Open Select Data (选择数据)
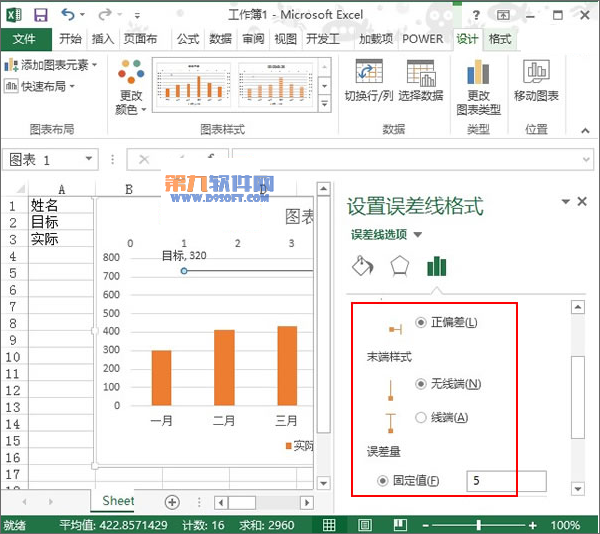 (x=421, y=80)
